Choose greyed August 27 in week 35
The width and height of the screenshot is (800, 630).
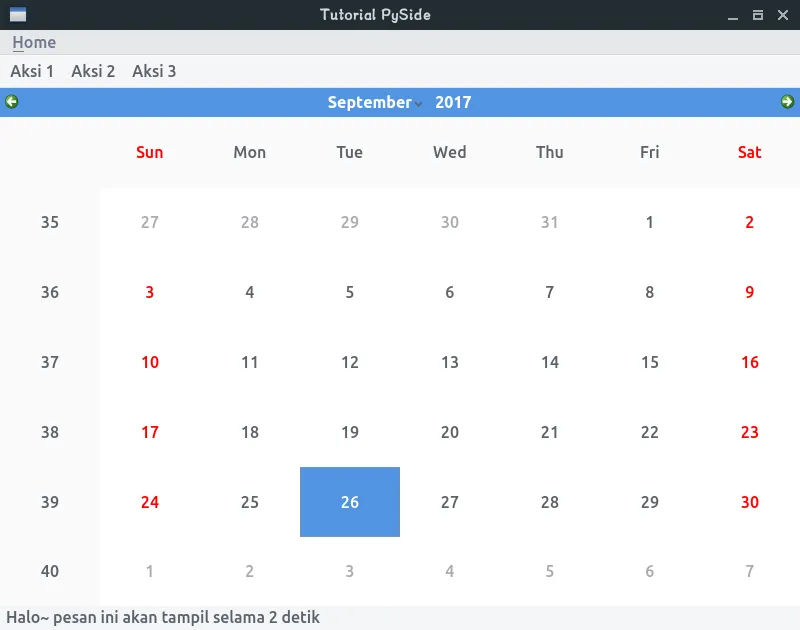[149, 222]
